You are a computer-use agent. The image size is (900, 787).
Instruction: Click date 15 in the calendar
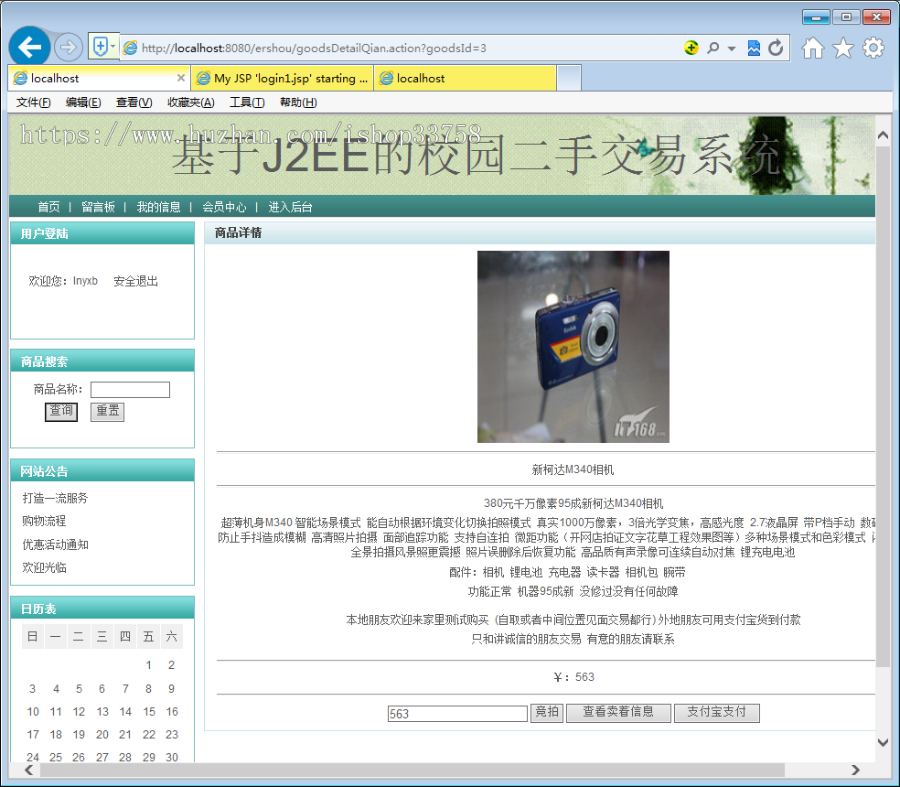pyautogui.click(x=148, y=713)
